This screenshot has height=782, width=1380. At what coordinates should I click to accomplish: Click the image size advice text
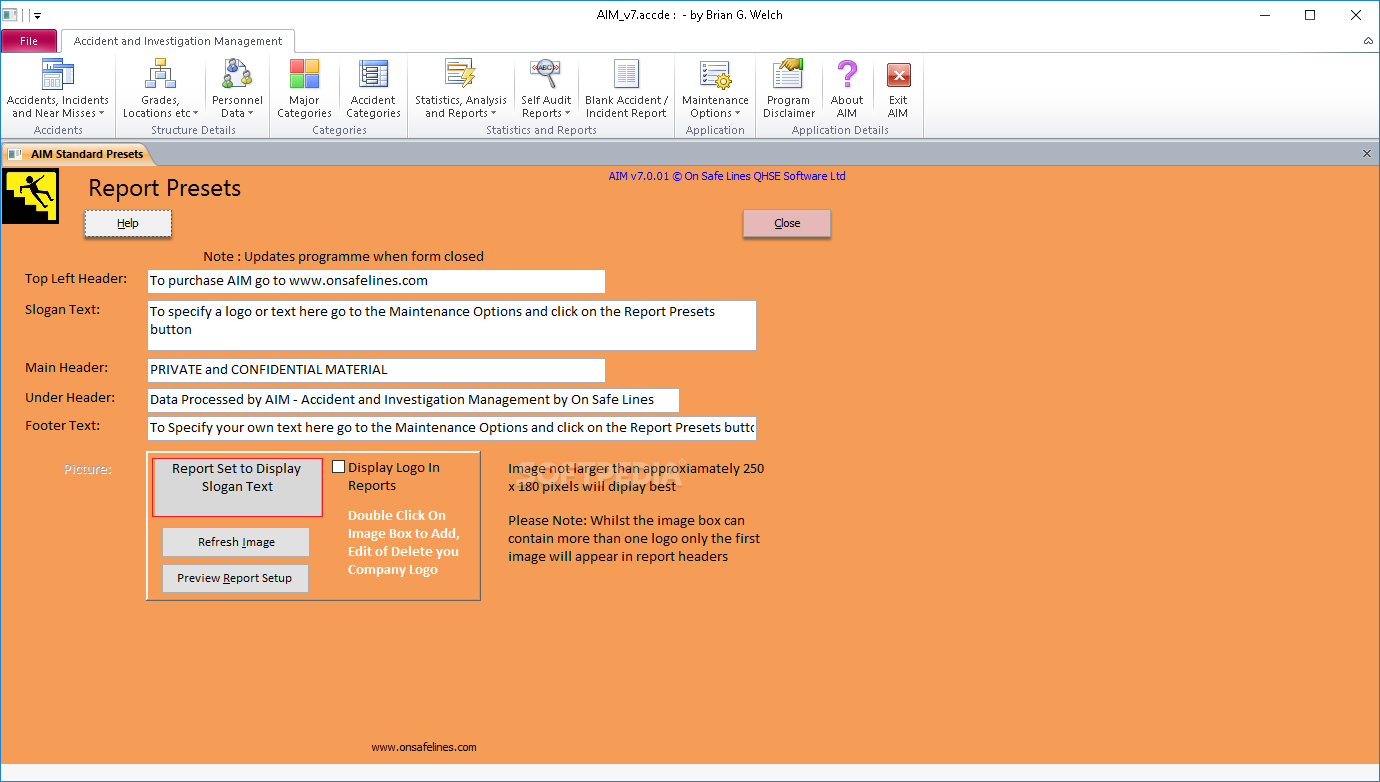click(x=636, y=477)
